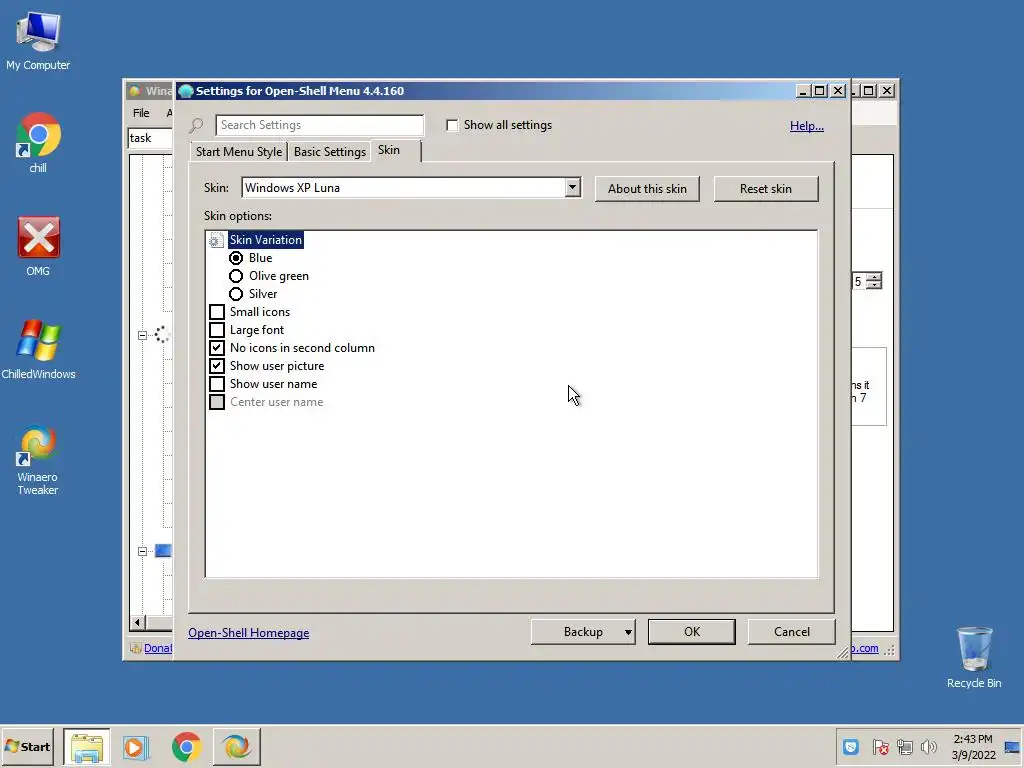Image resolution: width=1024 pixels, height=768 pixels.
Task: Select the Blue skin variation
Action: tap(236, 258)
